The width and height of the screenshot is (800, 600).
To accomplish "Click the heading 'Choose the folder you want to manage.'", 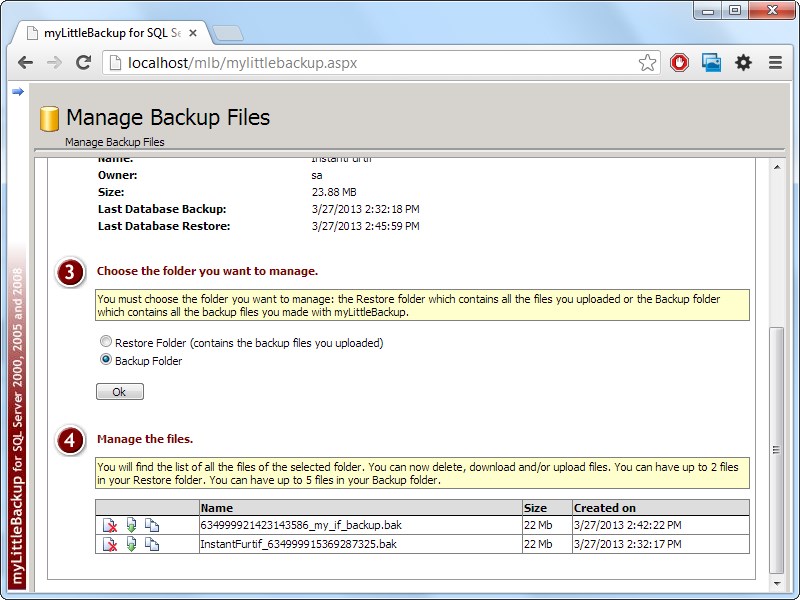I will pos(208,271).
